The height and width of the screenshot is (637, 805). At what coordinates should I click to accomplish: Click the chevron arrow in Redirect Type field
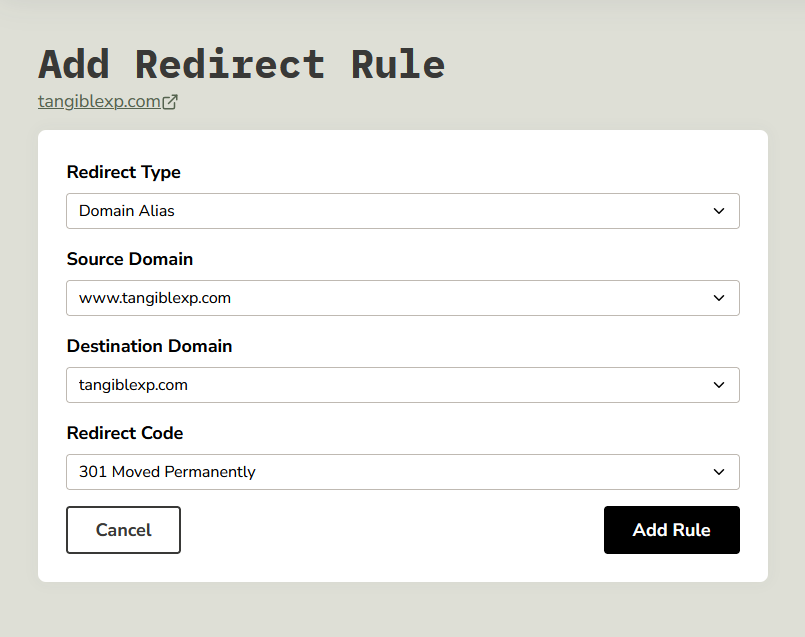(x=718, y=211)
